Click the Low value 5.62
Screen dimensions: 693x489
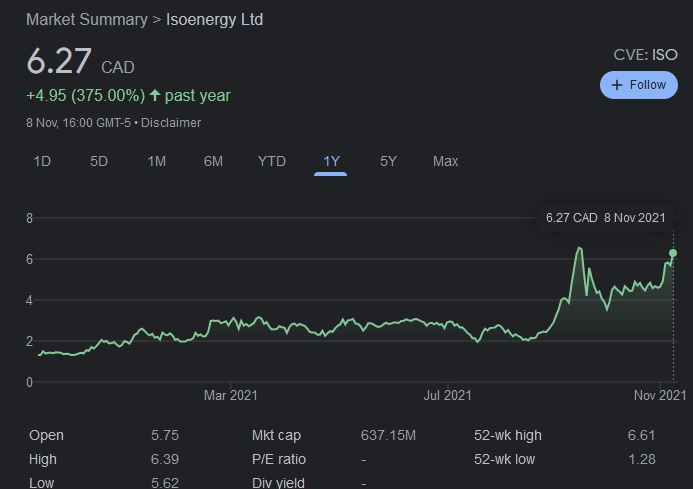(x=165, y=482)
